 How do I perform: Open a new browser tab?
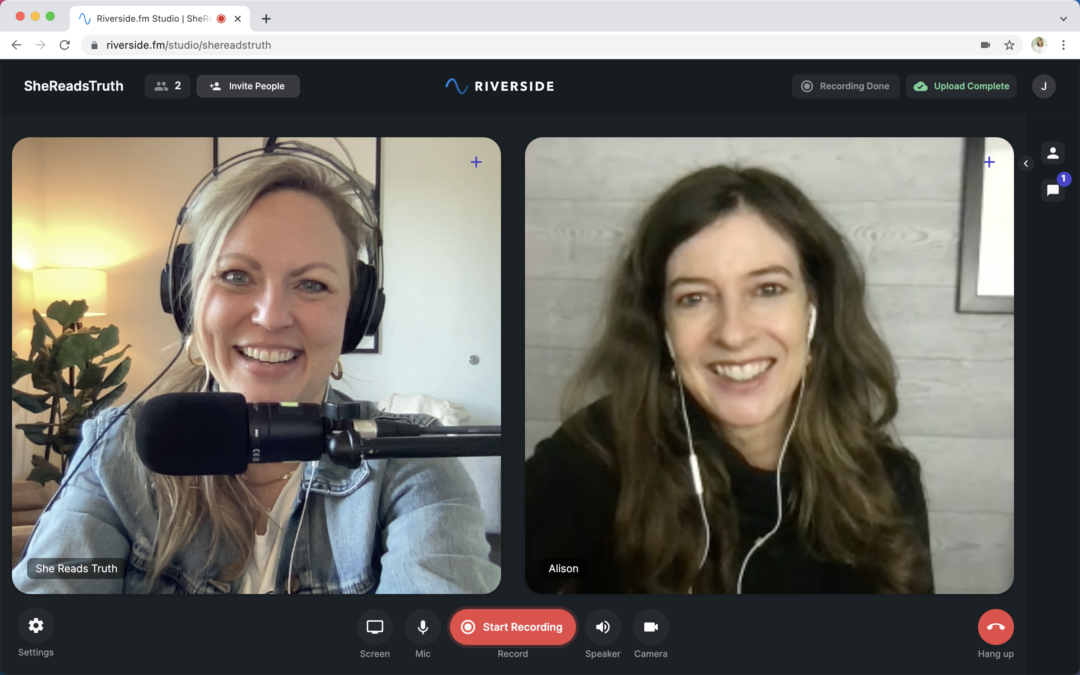click(266, 18)
